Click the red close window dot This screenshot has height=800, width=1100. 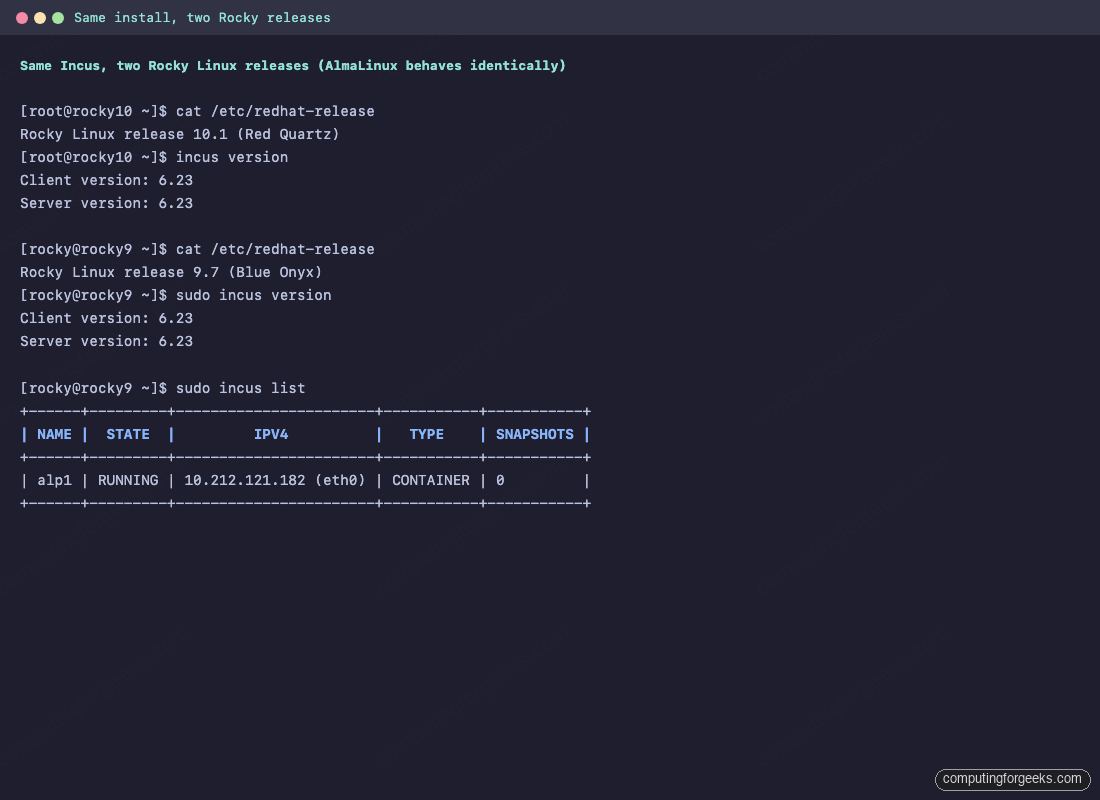22,18
